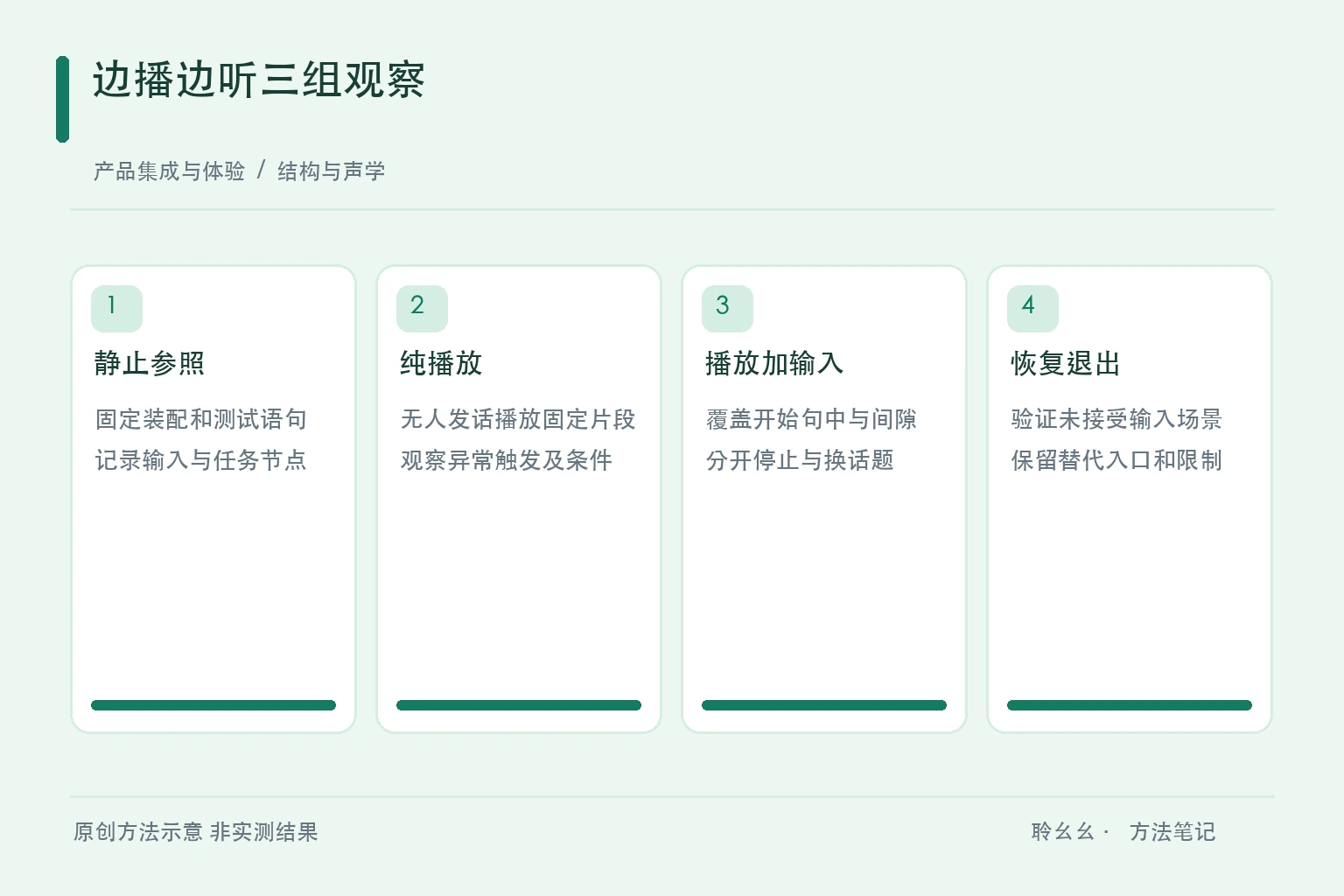
Task: Click the line 无人发话播放固定片段
Action: coord(518,419)
